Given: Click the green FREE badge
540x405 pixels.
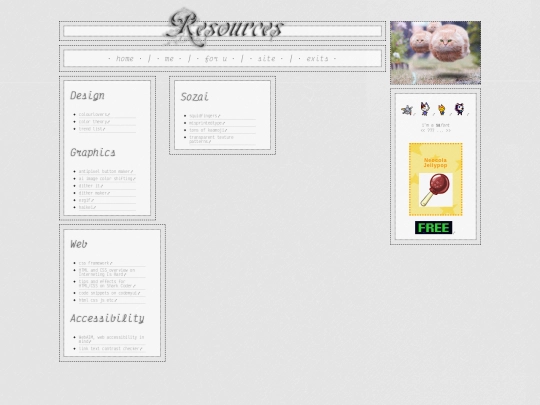Looking at the screenshot, I should coord(434,228).
